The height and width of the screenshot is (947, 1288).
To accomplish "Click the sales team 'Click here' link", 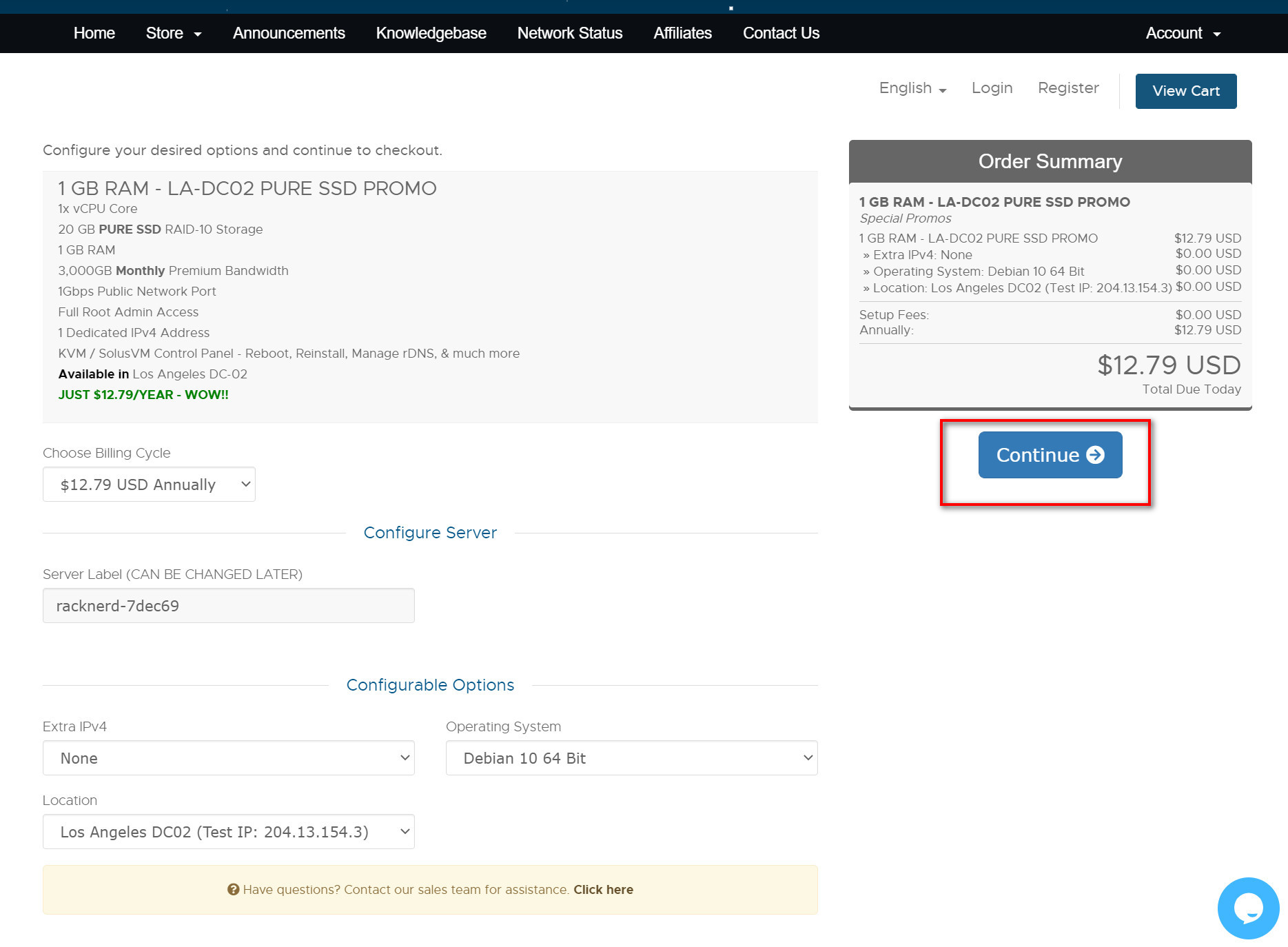I will (x=603, y=890).
